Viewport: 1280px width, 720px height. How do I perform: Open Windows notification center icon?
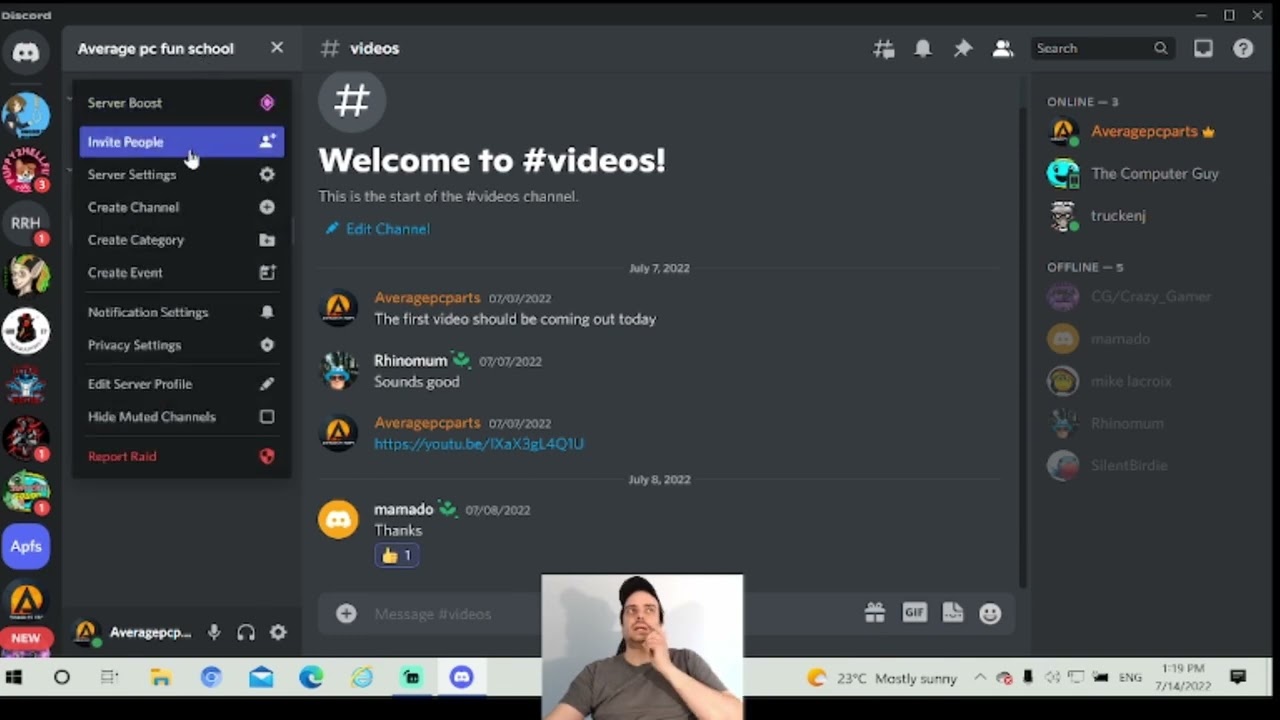coord(1238,677)
